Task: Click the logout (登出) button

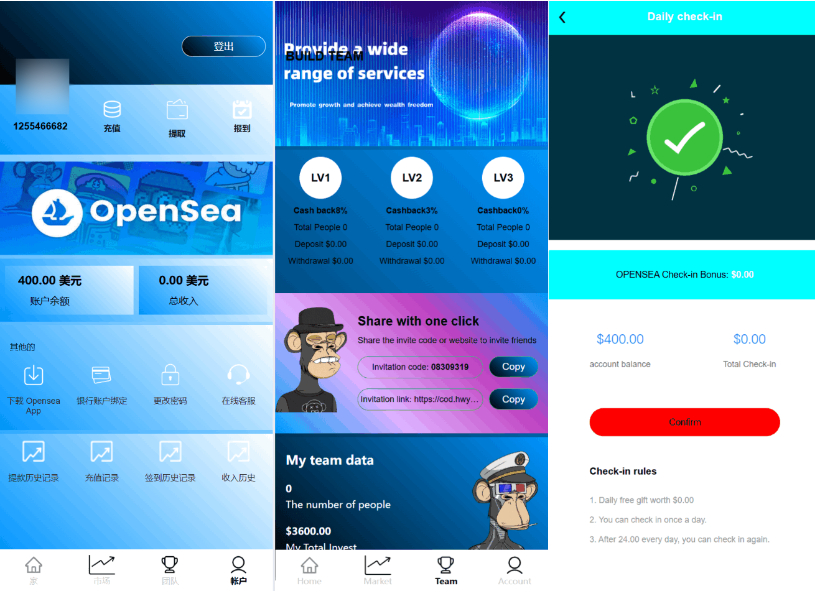Action: coord(224,46)
